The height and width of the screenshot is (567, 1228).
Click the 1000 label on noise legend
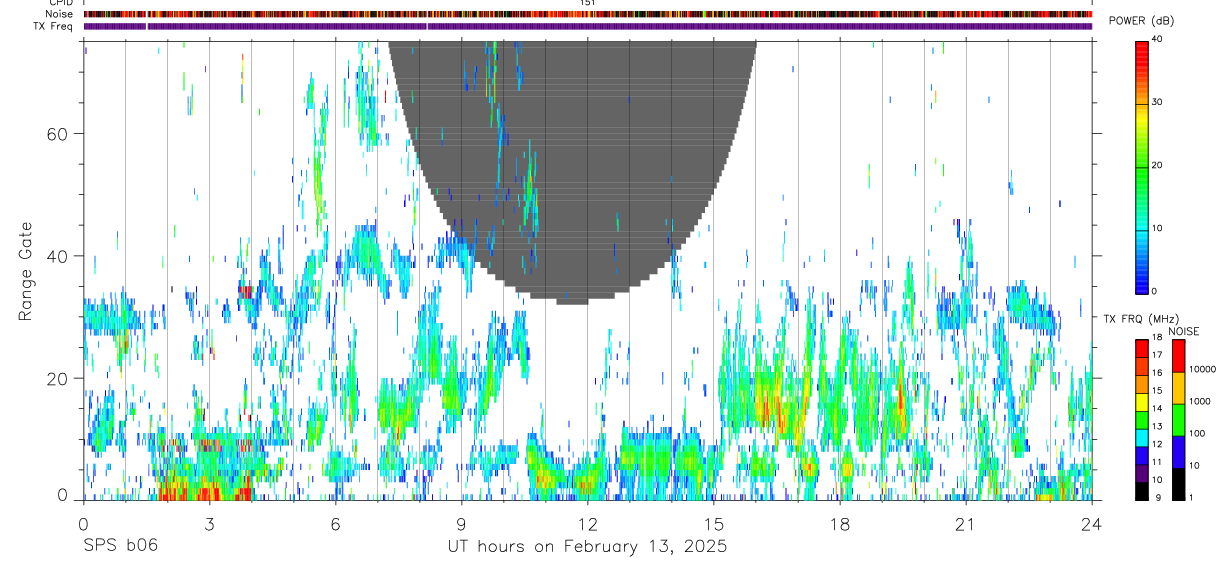point(1201,401)
